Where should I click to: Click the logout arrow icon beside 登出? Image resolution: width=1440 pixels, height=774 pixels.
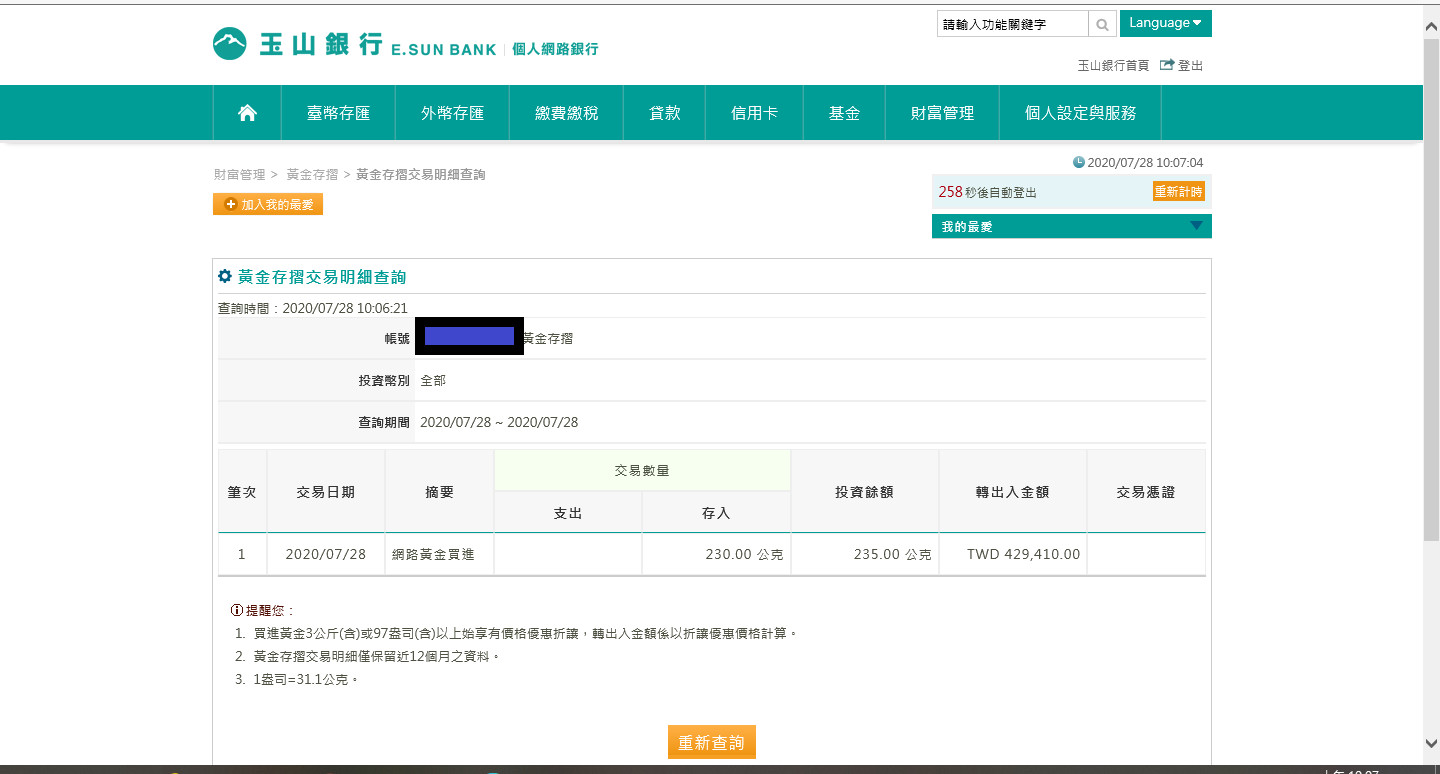tap(1166, 65)
